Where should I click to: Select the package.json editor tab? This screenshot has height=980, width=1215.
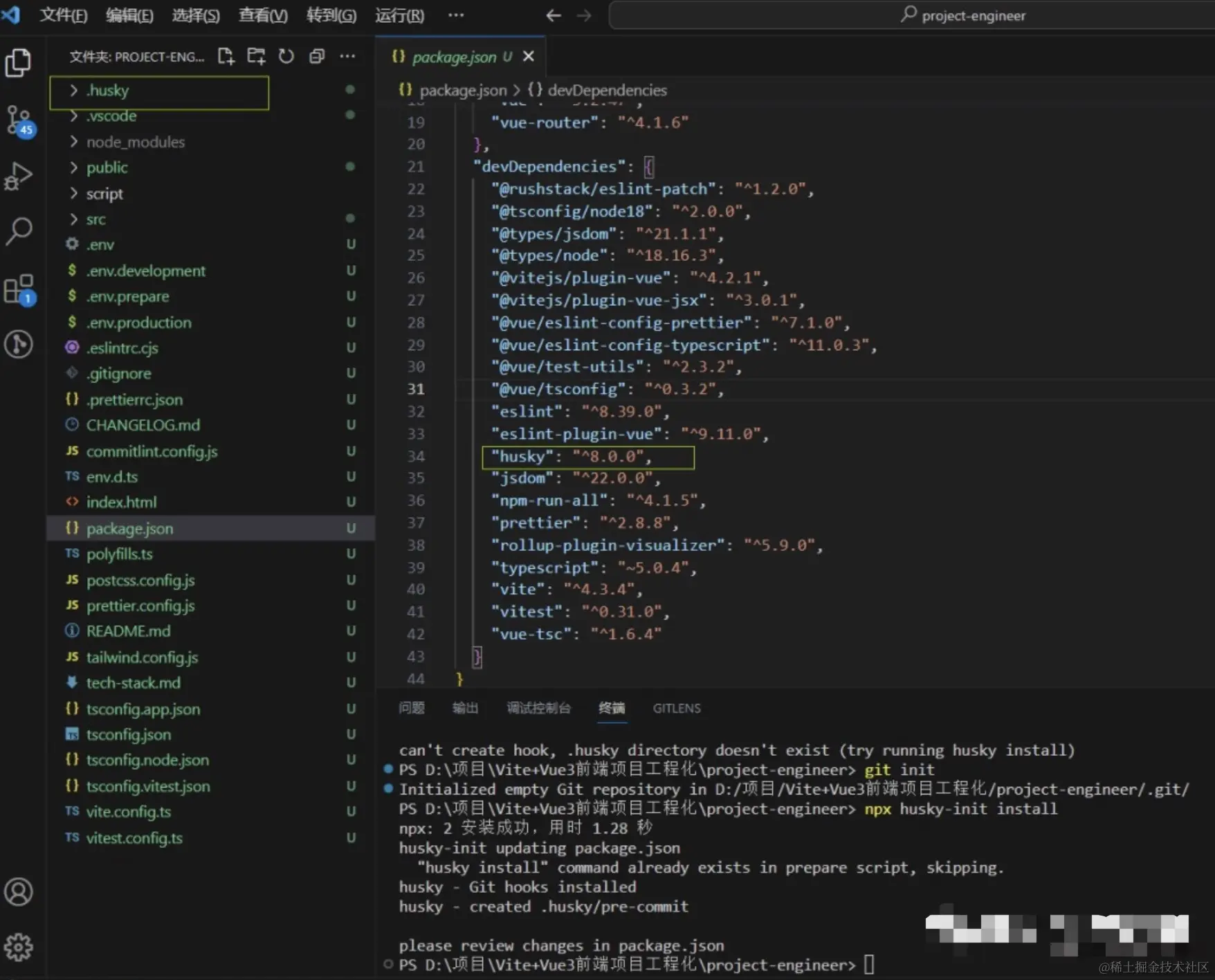coord(461,57)
